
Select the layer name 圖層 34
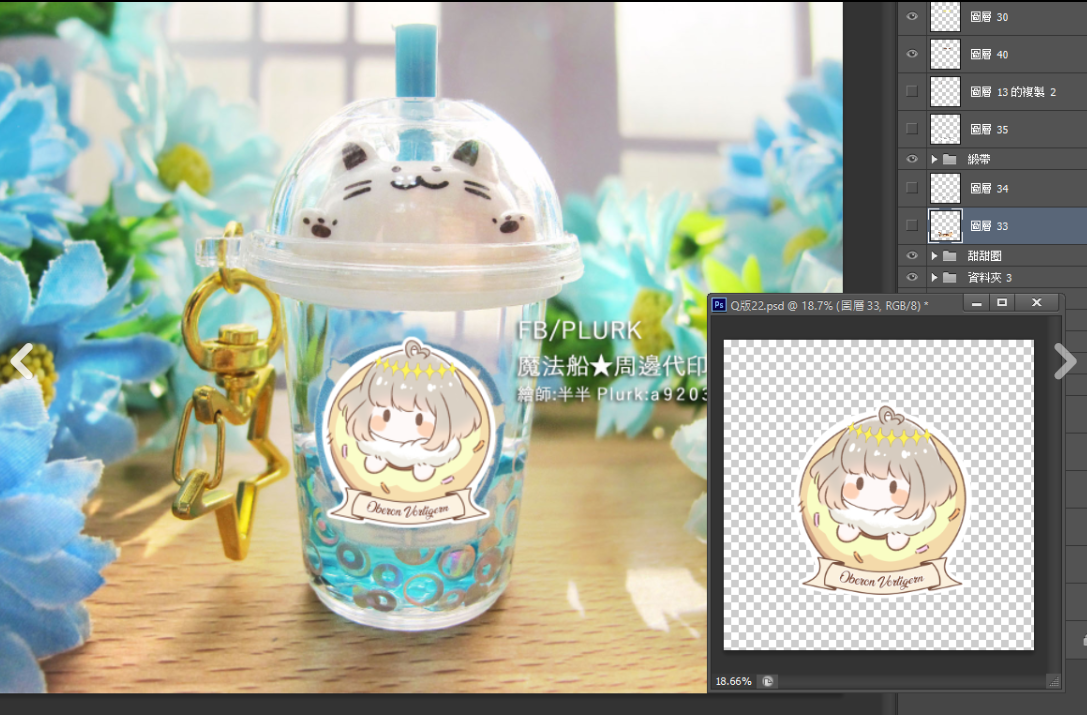click(x=989, y=188)
